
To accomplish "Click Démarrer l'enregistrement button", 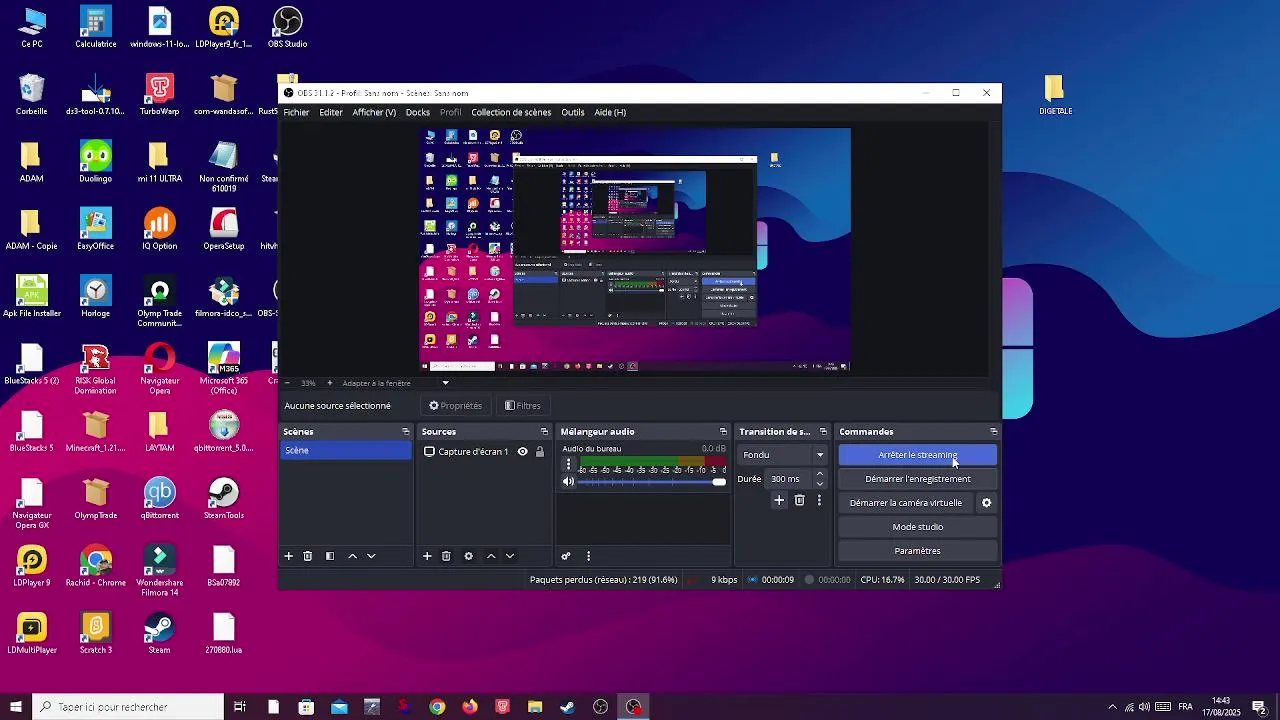I will (x=917, y=479).
